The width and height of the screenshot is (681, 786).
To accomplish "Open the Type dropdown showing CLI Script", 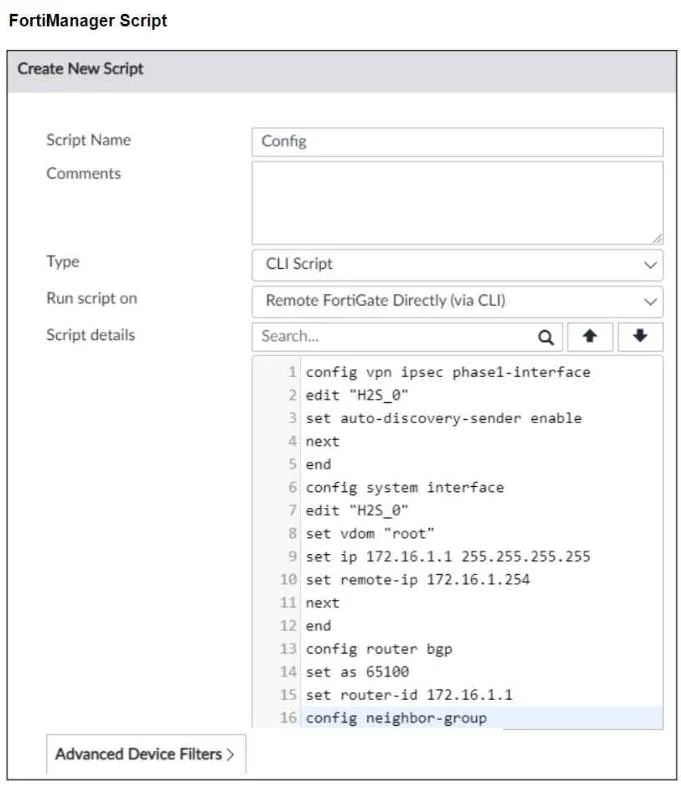I will click(x=458, y=265).
